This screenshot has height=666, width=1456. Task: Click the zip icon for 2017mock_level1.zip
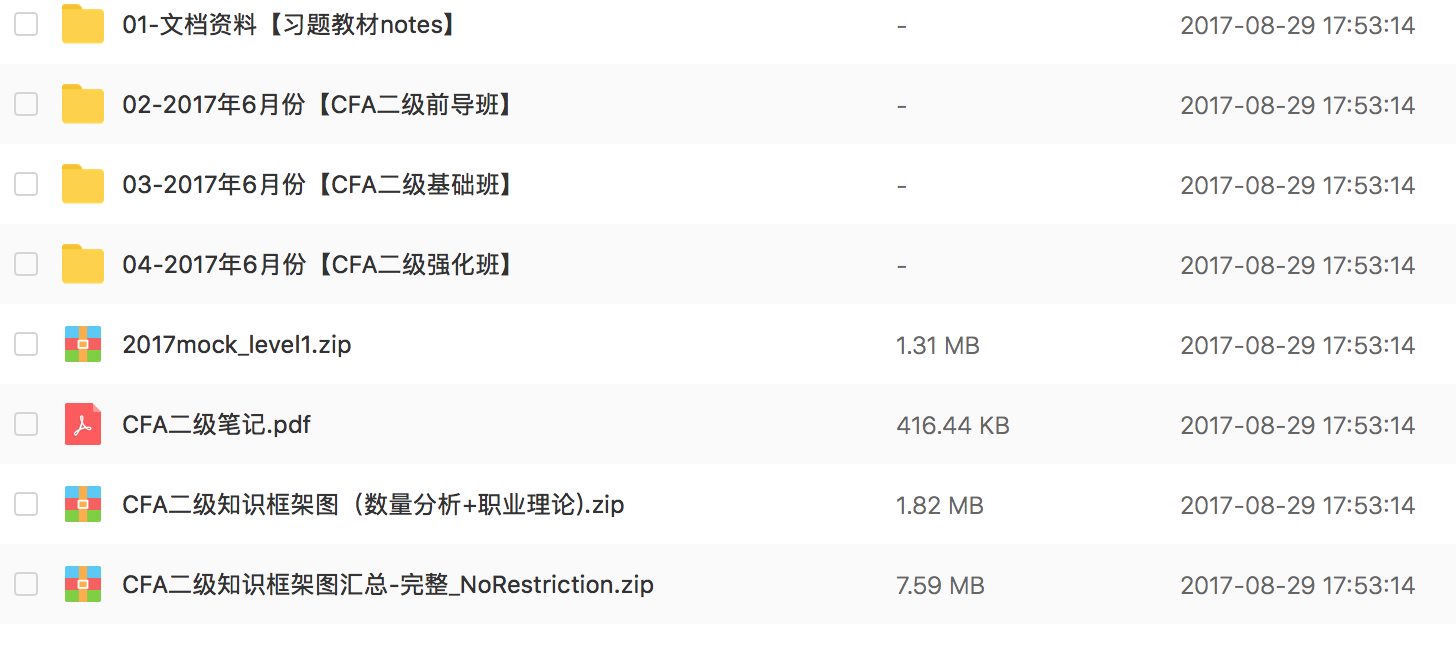(x=83, y=345)
